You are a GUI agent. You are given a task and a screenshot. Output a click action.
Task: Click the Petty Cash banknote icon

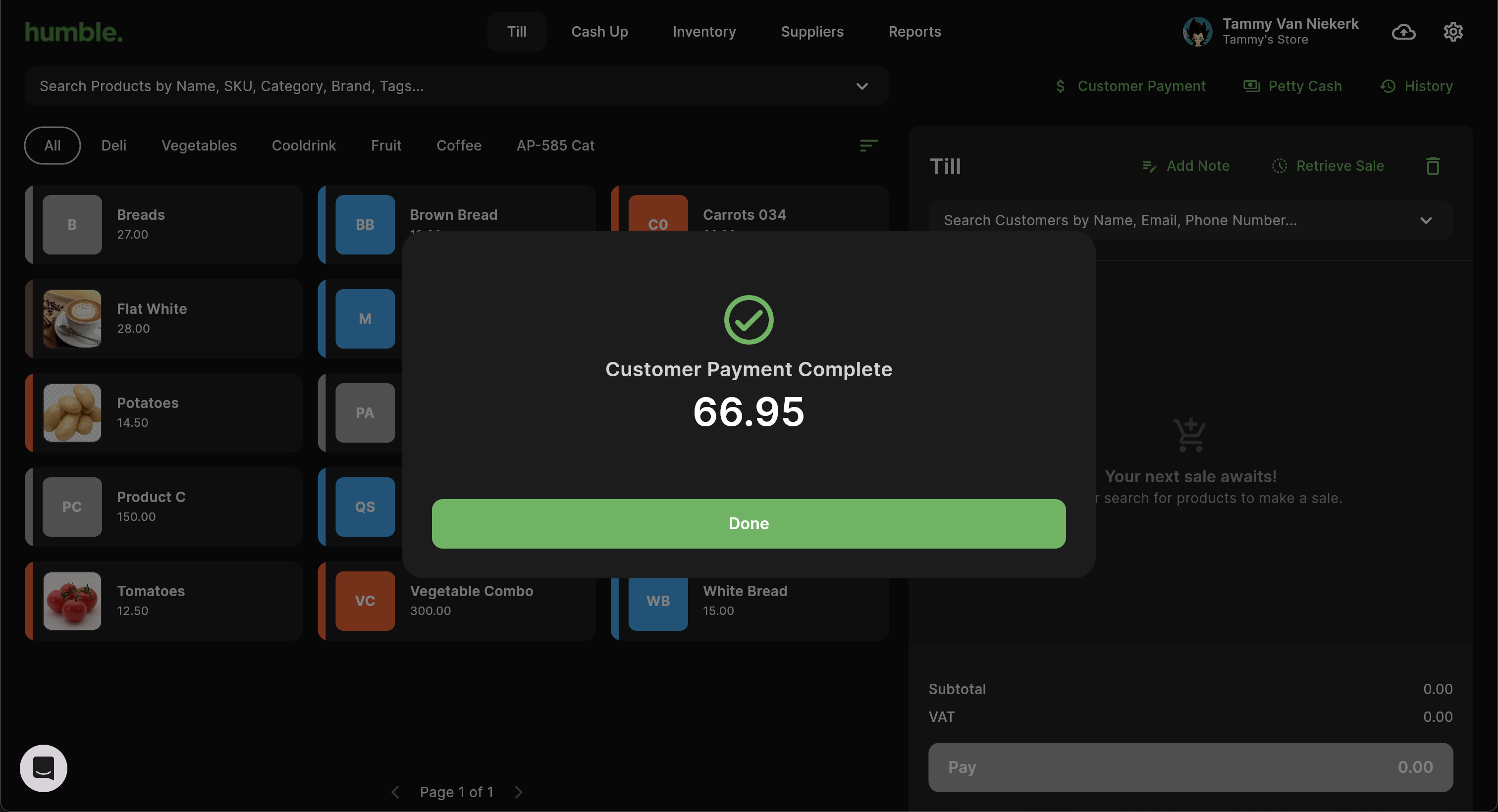click(x=1251, y=86)
